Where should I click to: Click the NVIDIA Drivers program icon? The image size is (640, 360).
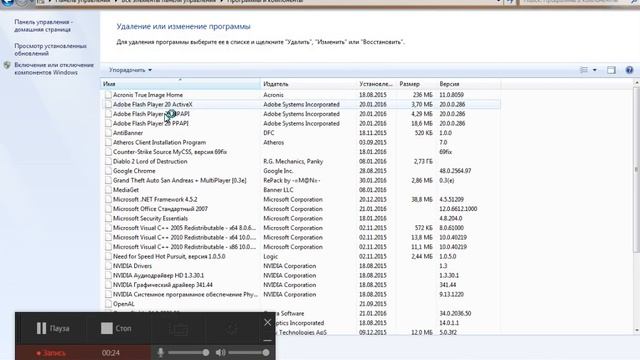click(x=108, y=266)
